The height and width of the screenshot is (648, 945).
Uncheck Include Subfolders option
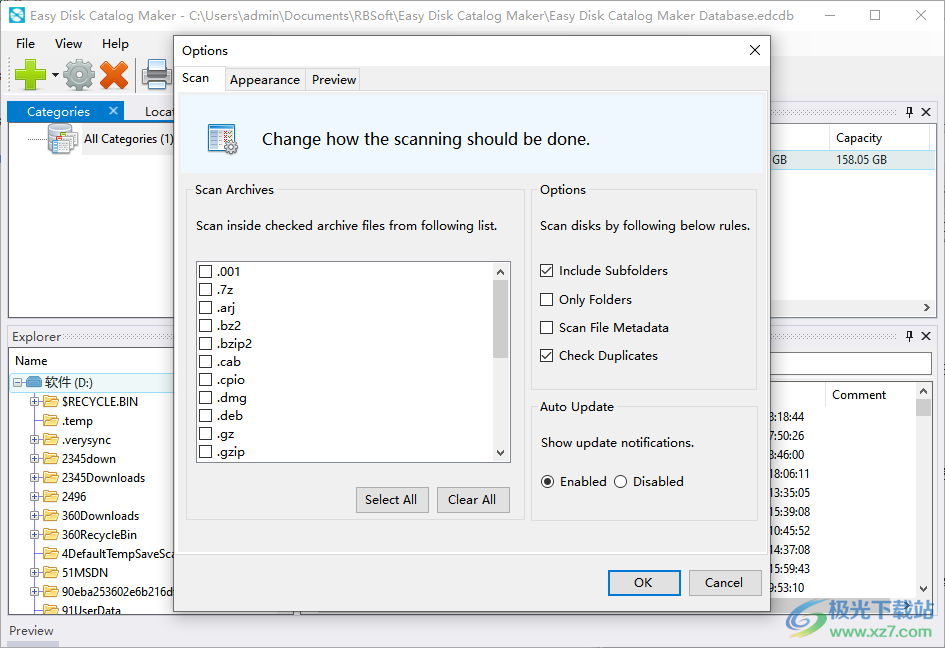(x=547, y=271)
